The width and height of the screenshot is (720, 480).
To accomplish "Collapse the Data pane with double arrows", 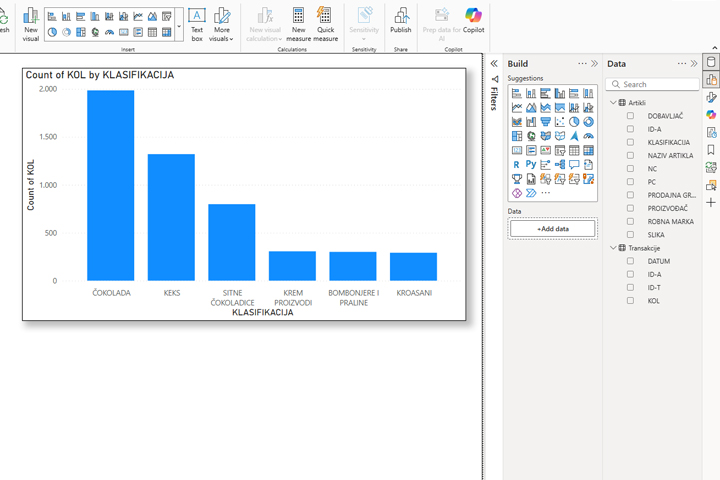I will coord(695,64).
